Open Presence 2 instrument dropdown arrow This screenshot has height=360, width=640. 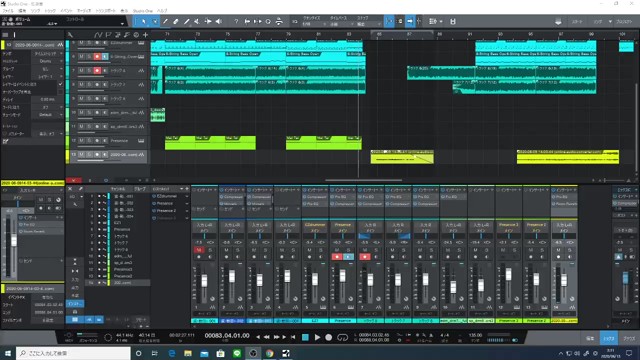click(x=187, y=211)
